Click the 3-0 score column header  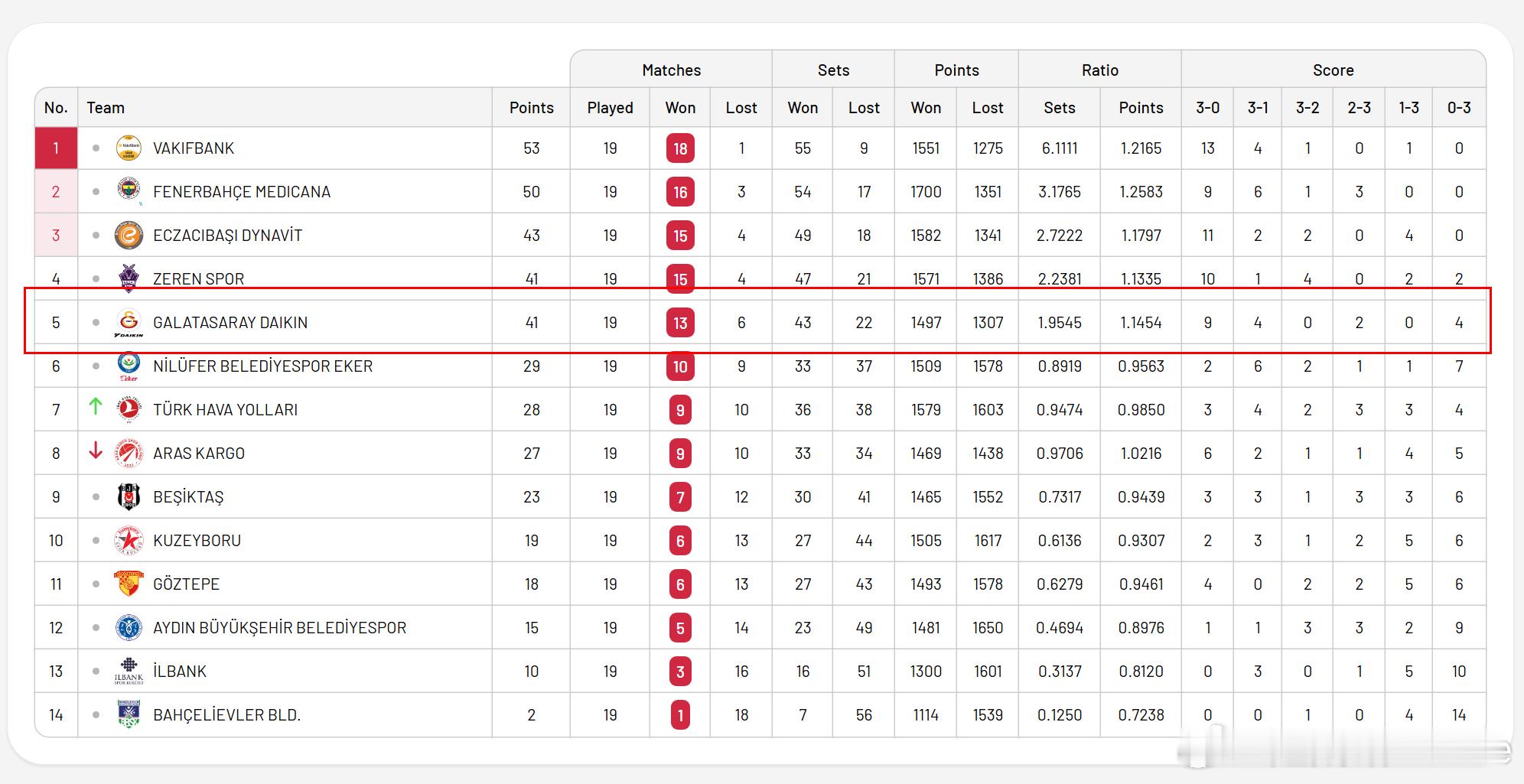(x=1207, y=108)
